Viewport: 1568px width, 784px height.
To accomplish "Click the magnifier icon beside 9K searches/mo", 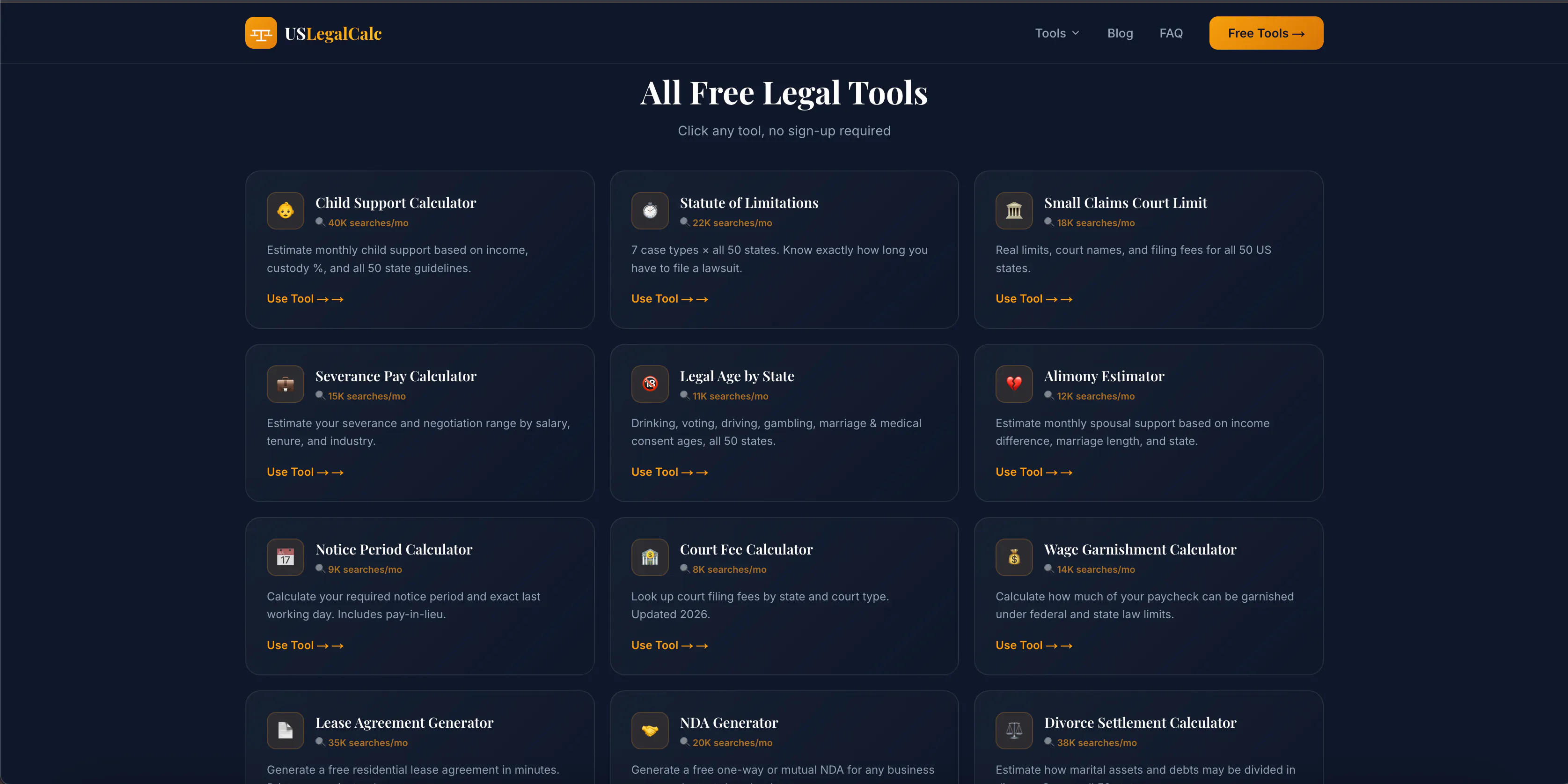I will click(x=320, y=569).
